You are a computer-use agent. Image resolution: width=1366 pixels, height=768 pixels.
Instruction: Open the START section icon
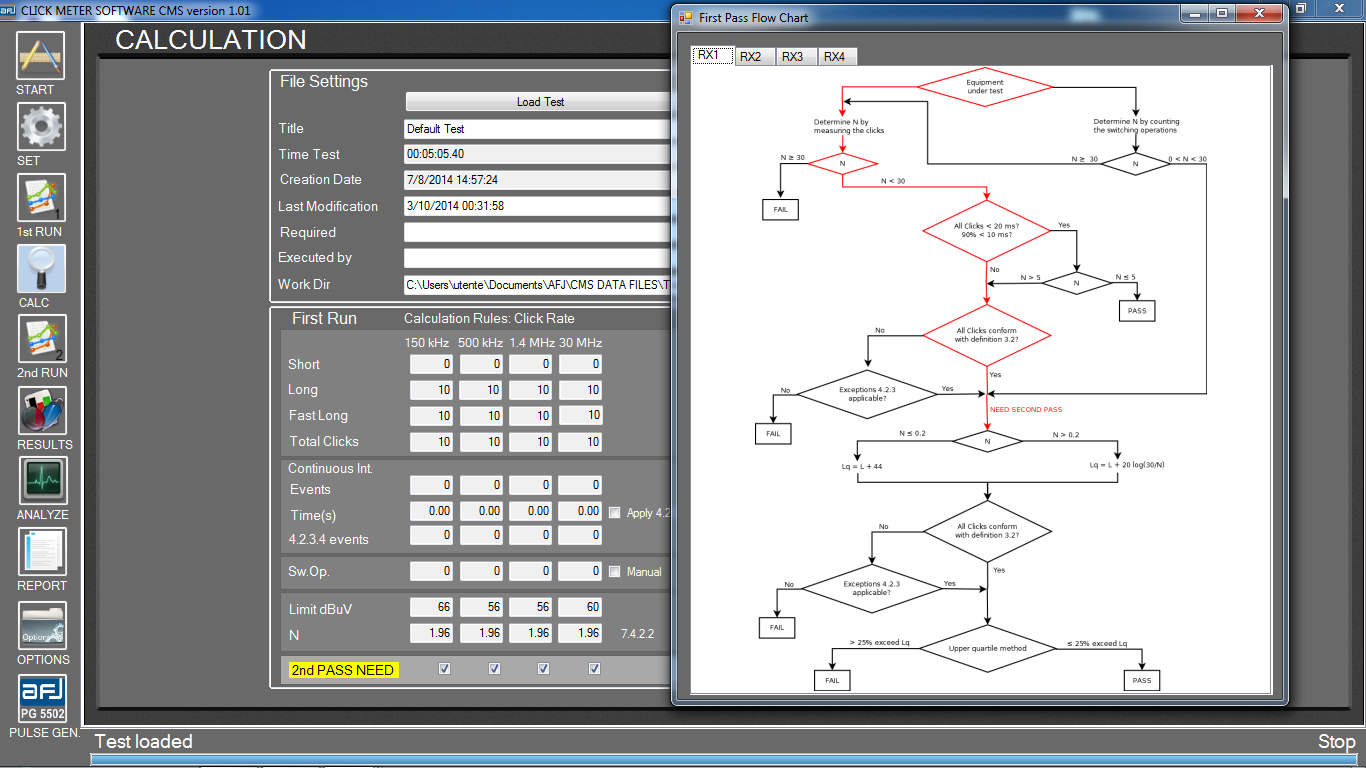41,56
